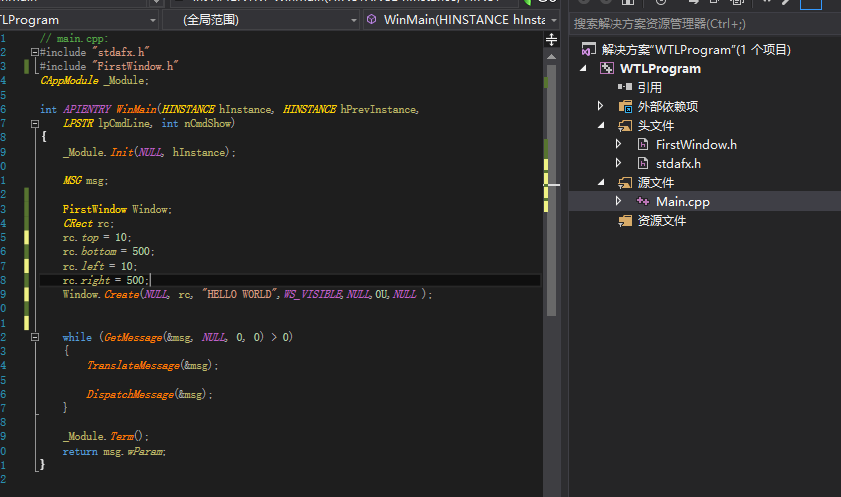Select Main.cpp in Solution Explorer
Screen dimensions: 841x497
point(683,202)
